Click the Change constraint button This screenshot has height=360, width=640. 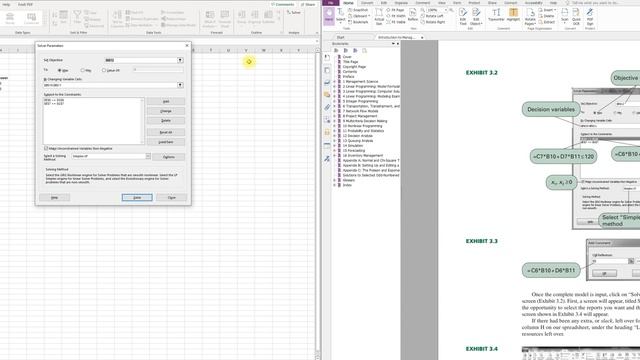tap(166, 111)
